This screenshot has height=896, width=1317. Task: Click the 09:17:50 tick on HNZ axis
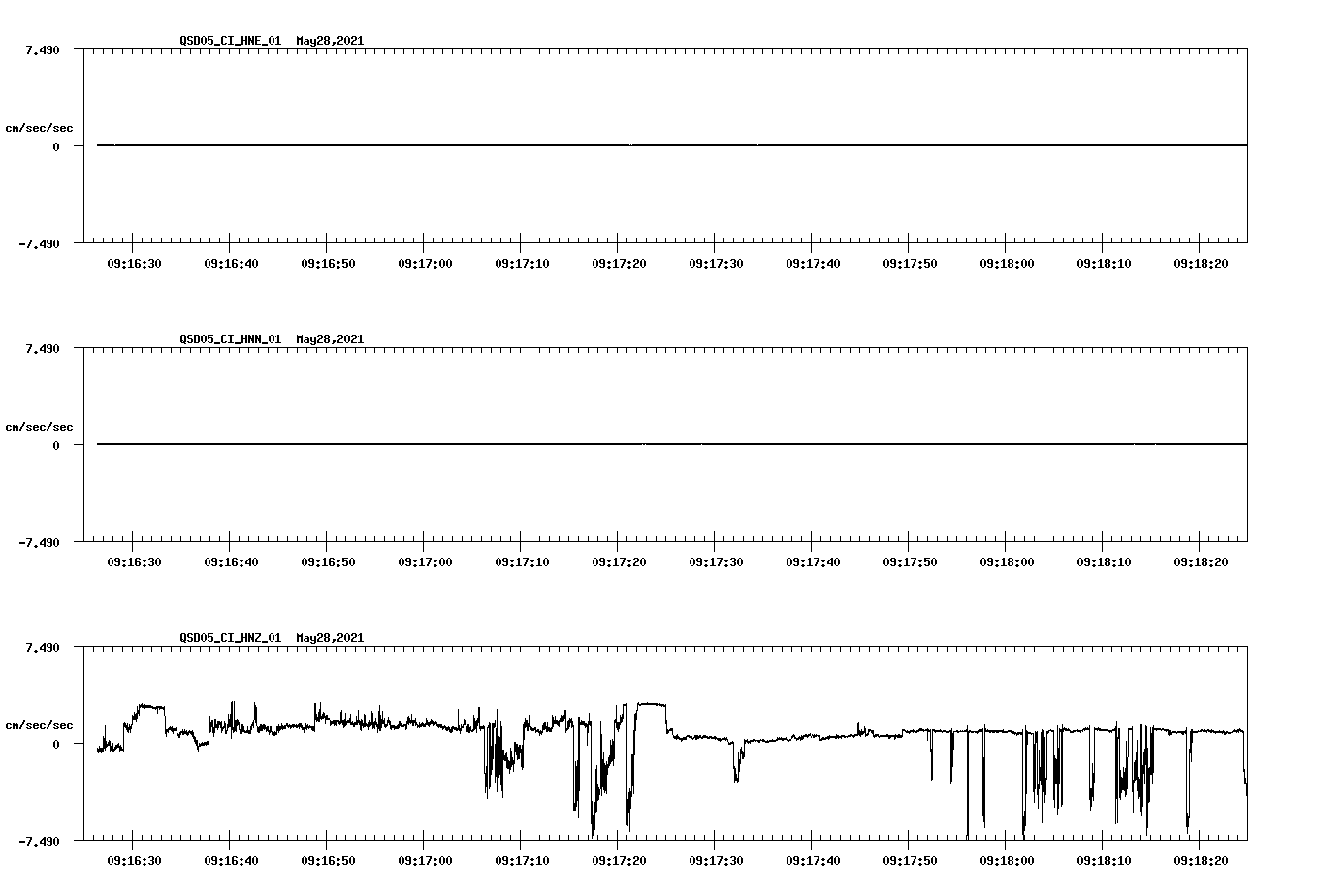point(907,859)
